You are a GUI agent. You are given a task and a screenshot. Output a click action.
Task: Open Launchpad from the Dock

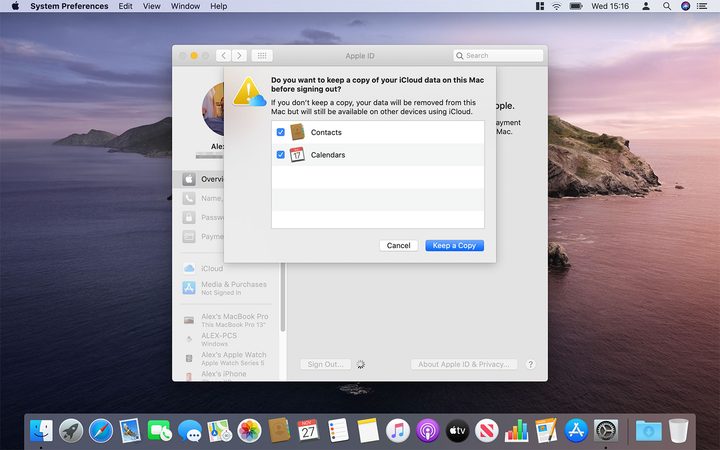pos(71,431)
